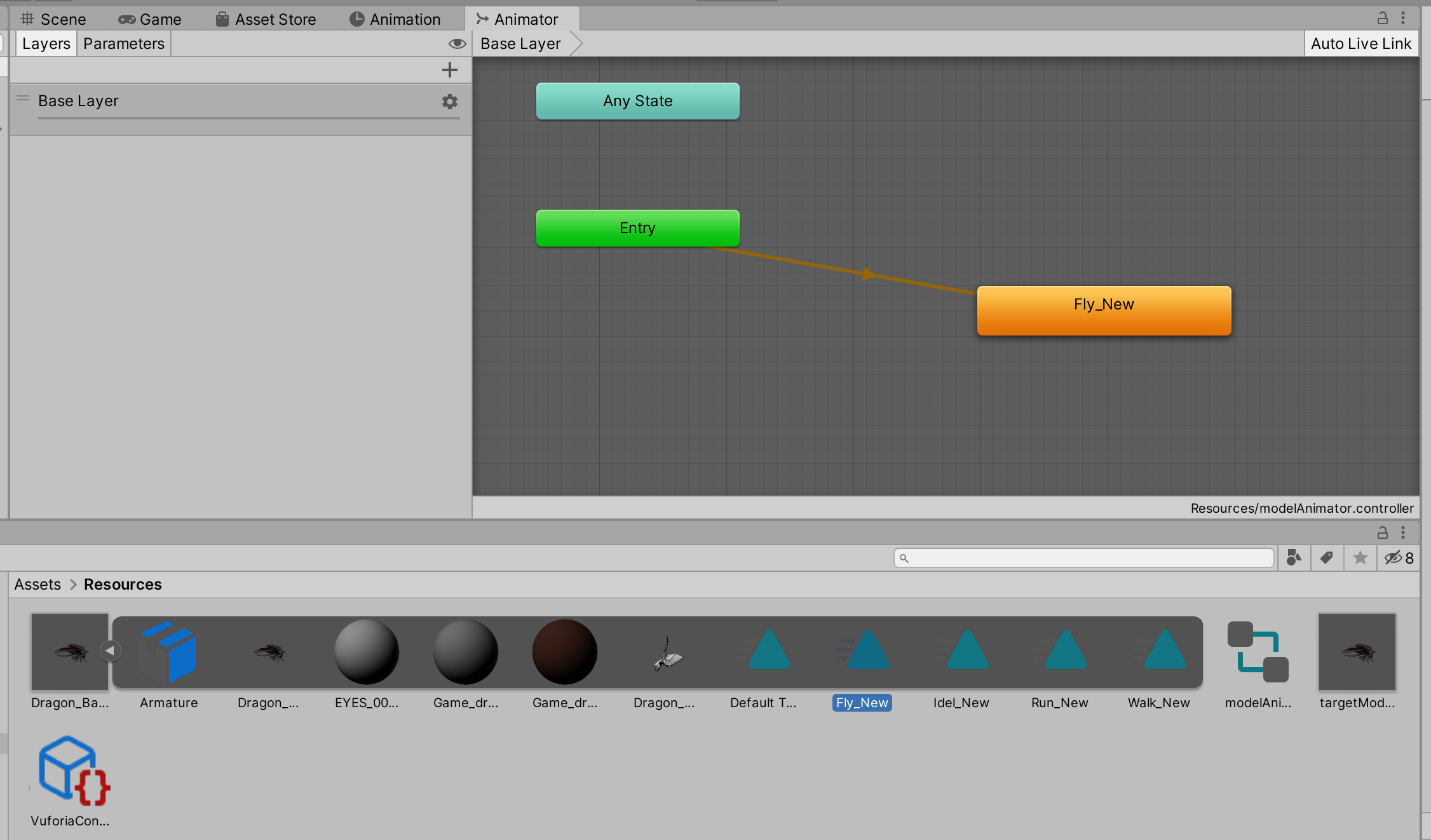
Task: Open the Base Layer settings gear
Action: pos(450,102)
